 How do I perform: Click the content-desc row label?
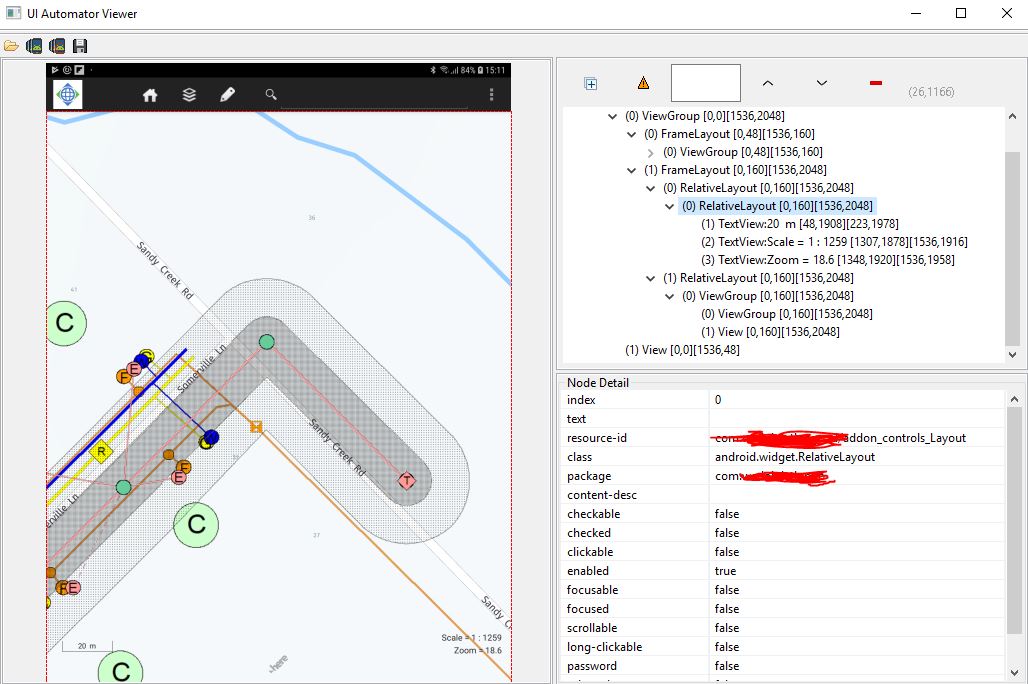pos(602,495)
